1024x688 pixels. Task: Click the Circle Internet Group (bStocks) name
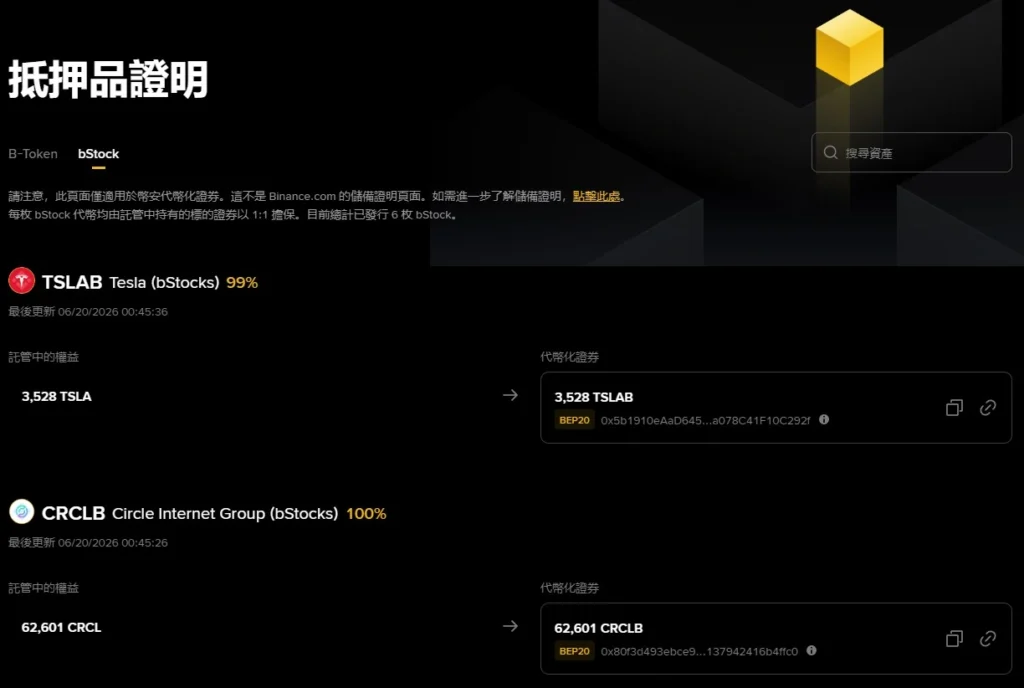(225, 514)
